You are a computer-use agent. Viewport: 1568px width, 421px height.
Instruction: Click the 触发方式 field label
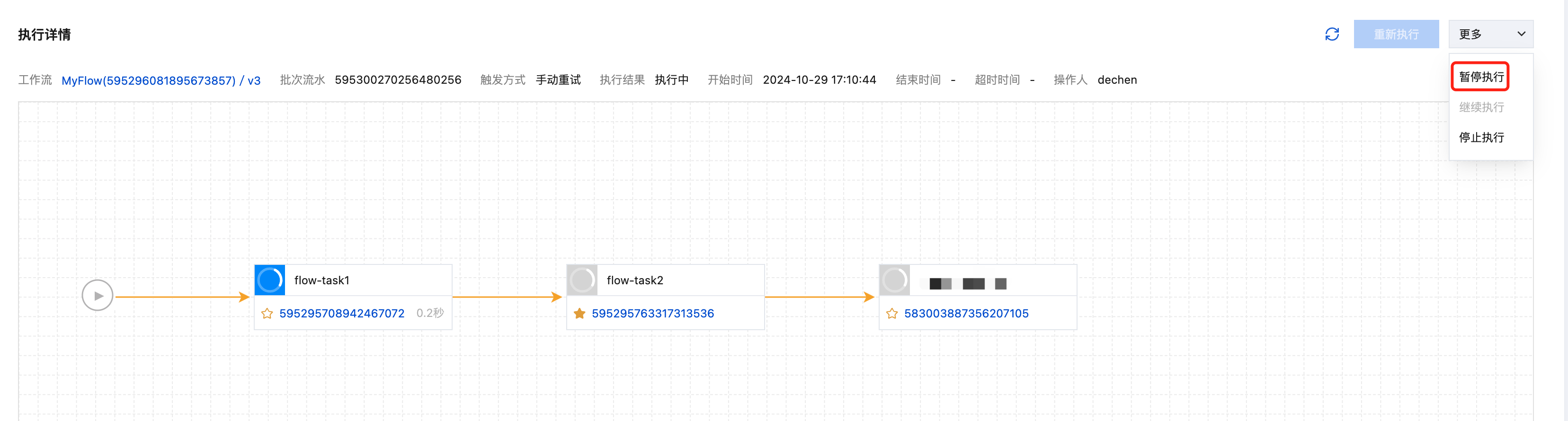pos(503,80)
